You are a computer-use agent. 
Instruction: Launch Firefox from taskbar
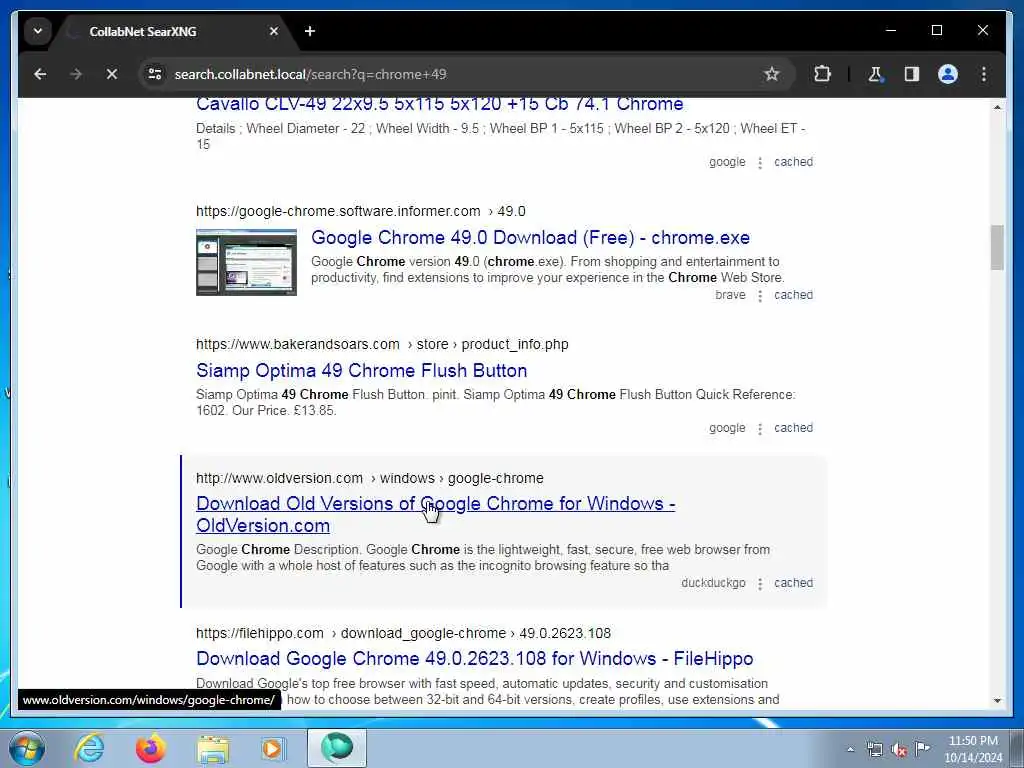click(151, 748)
